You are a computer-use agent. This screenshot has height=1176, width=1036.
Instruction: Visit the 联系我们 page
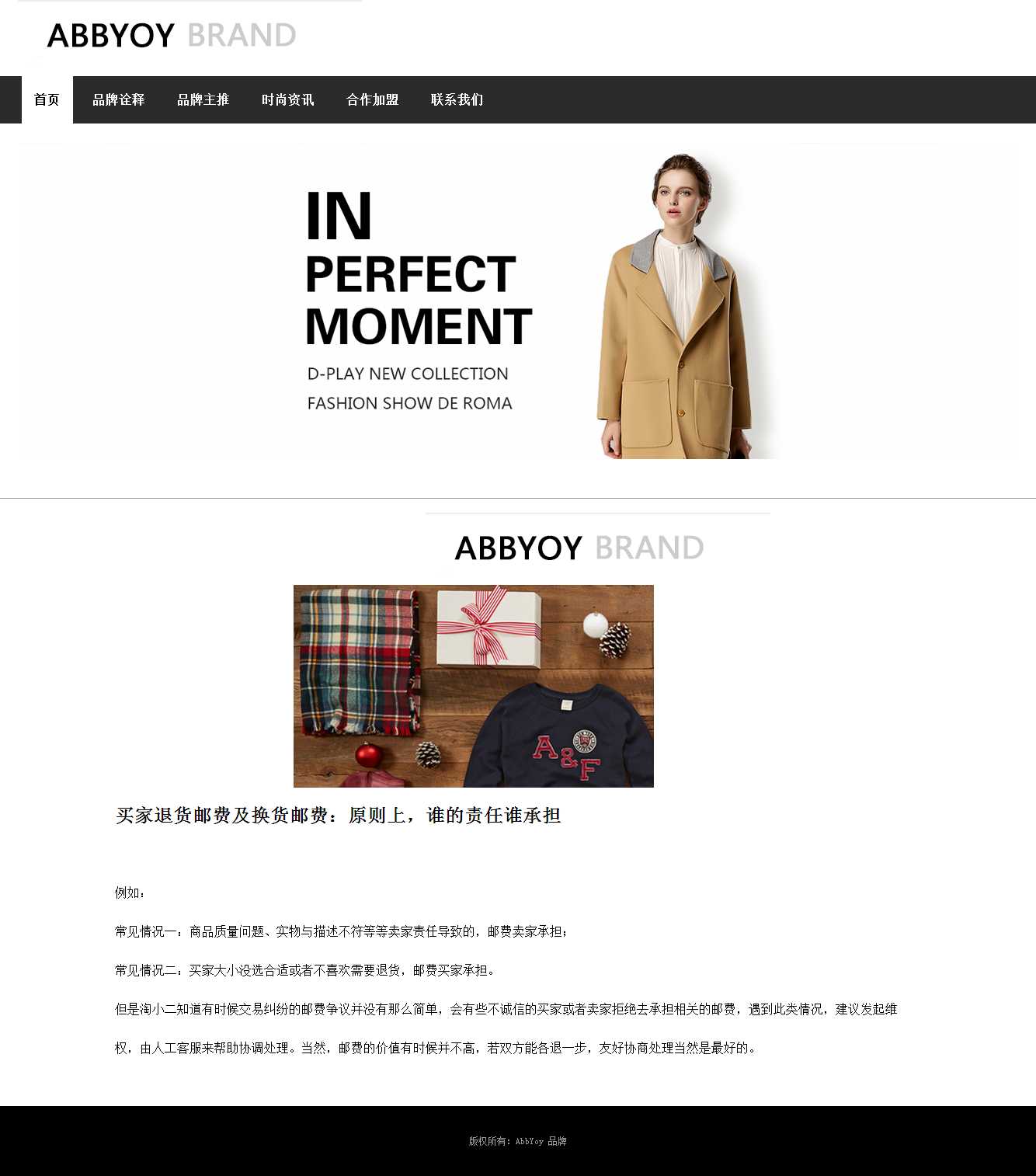coord(457,99)
